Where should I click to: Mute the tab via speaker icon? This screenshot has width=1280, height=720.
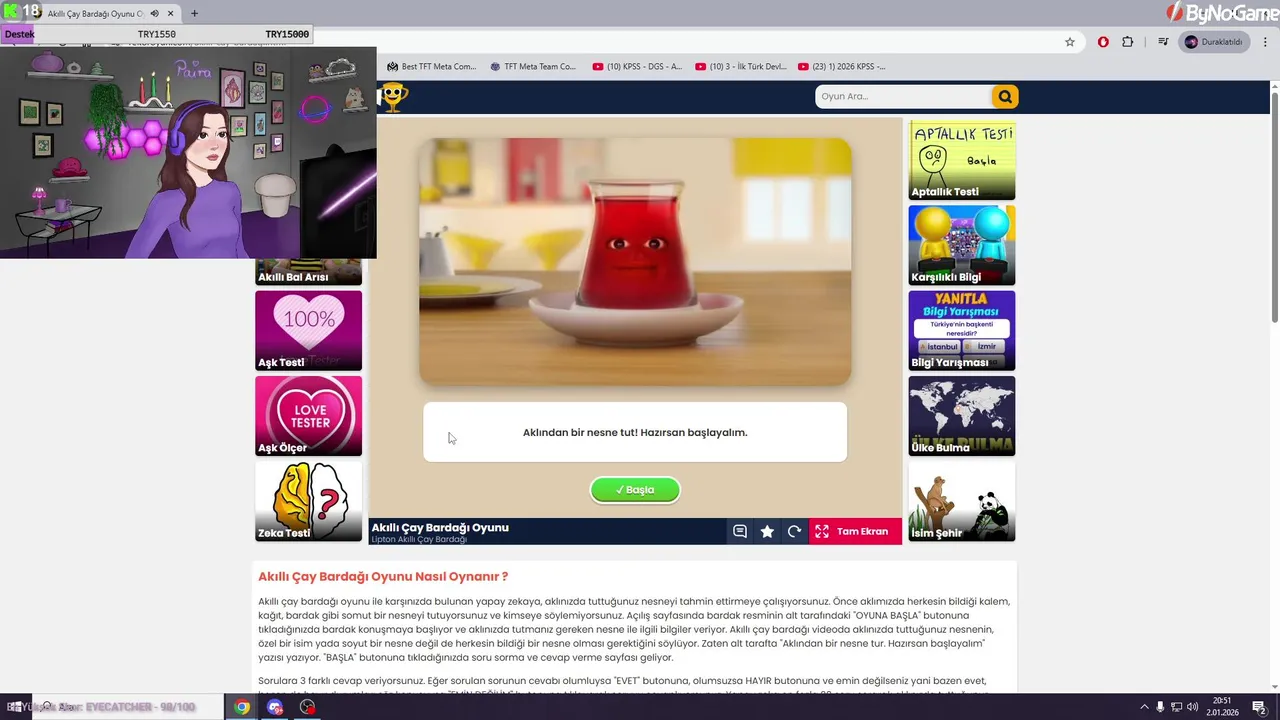click(155, 14)
